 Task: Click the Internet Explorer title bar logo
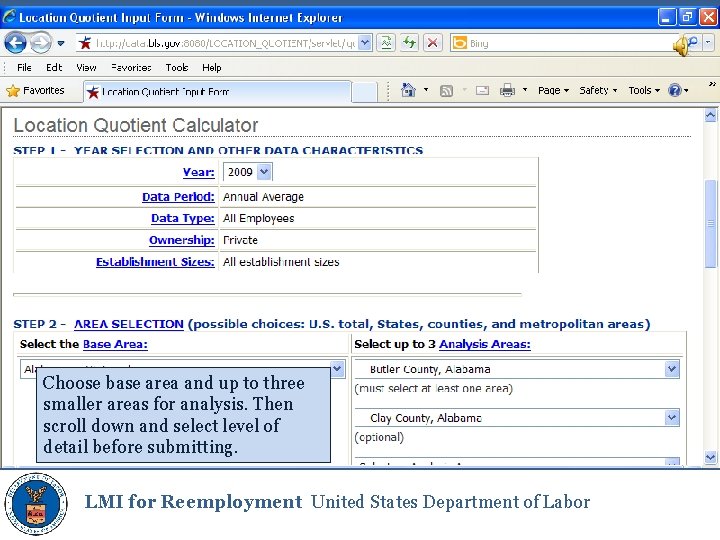click(9, 17)
